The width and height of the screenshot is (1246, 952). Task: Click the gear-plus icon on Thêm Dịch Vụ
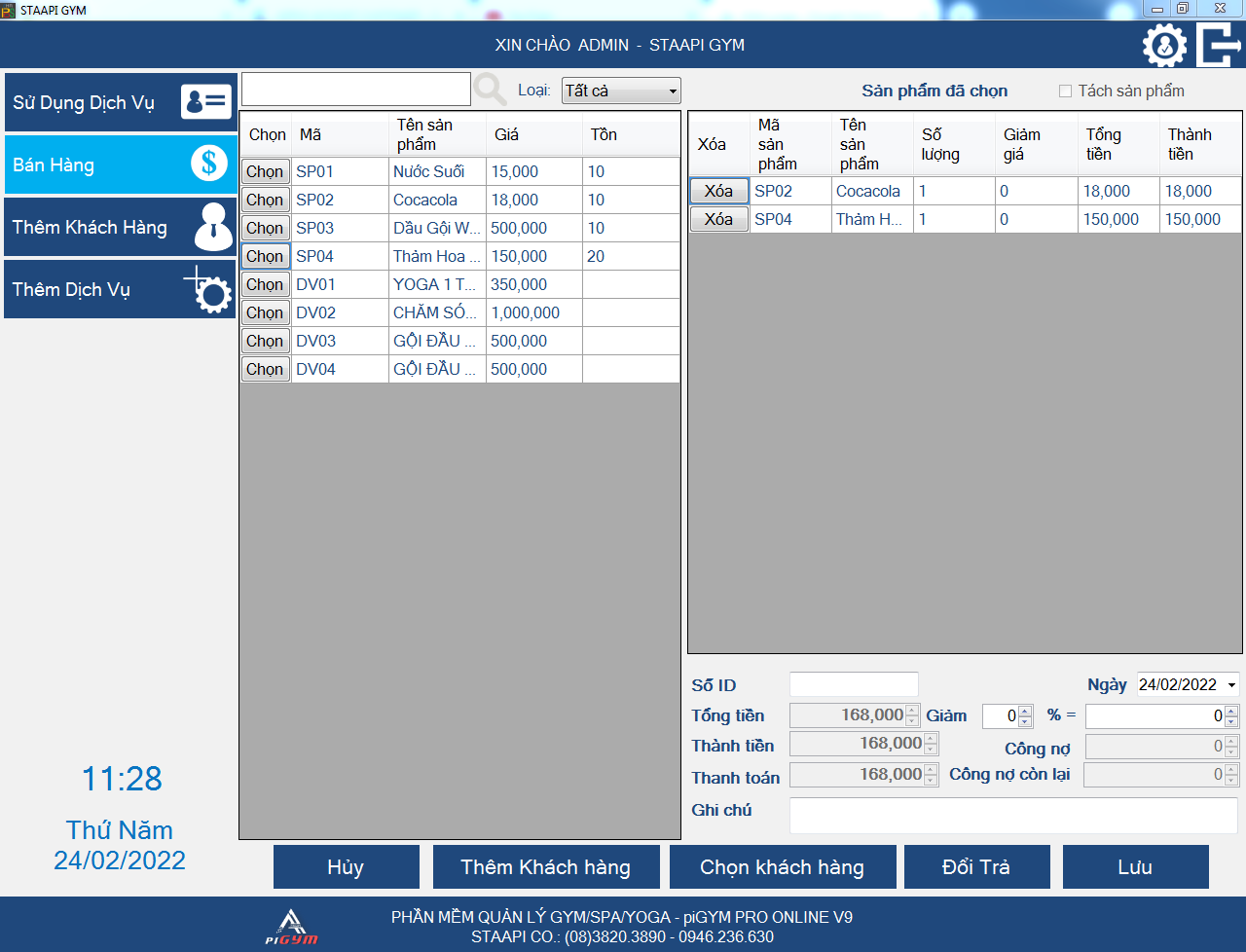209,289
